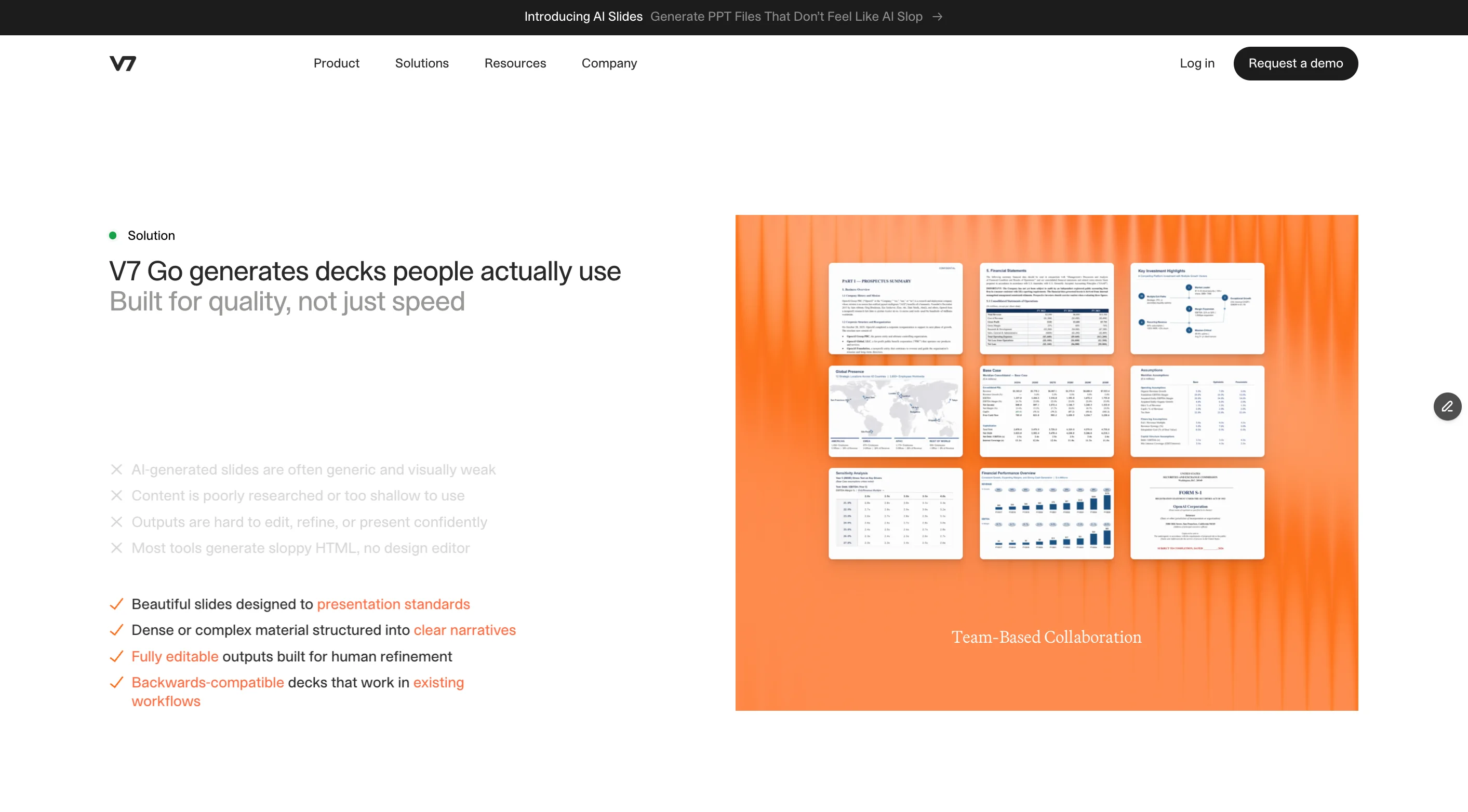
Task: Click the floating pencil edit icon
Action: (1447, 406)
